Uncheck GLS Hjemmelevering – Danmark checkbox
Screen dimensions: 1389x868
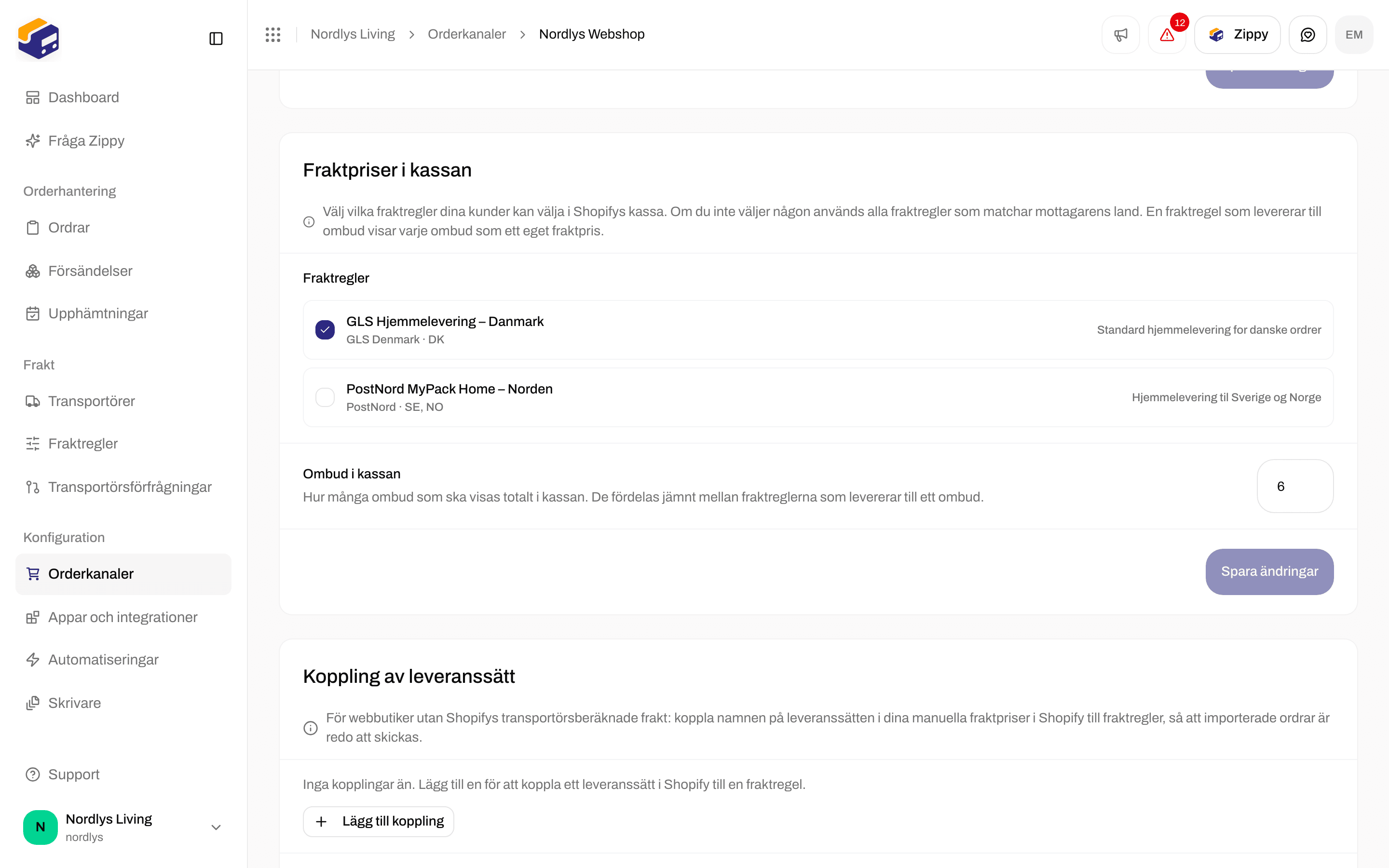[x=325, y=330]
